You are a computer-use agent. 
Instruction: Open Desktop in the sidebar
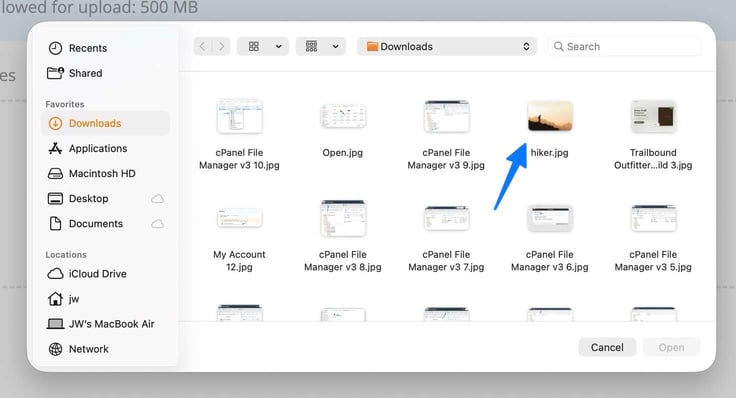[x=106, y=199]
